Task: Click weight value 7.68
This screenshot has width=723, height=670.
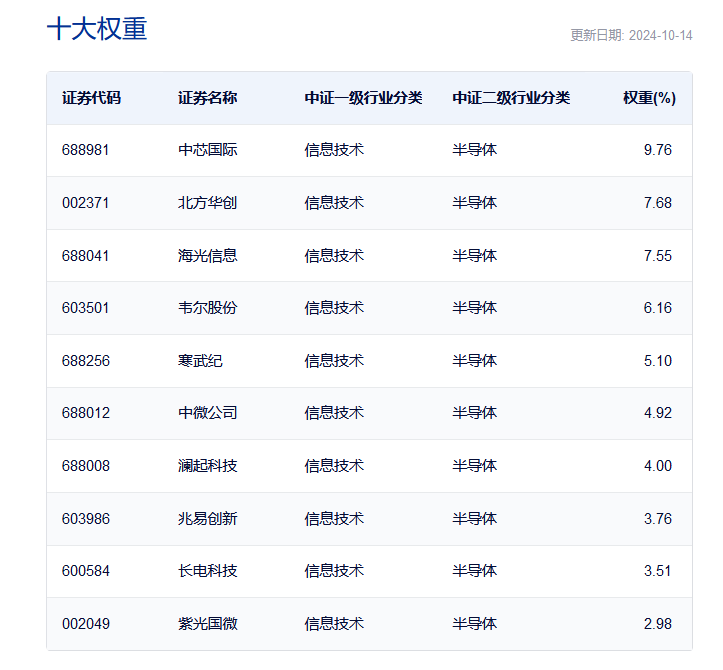Action: tap(658, 203)
